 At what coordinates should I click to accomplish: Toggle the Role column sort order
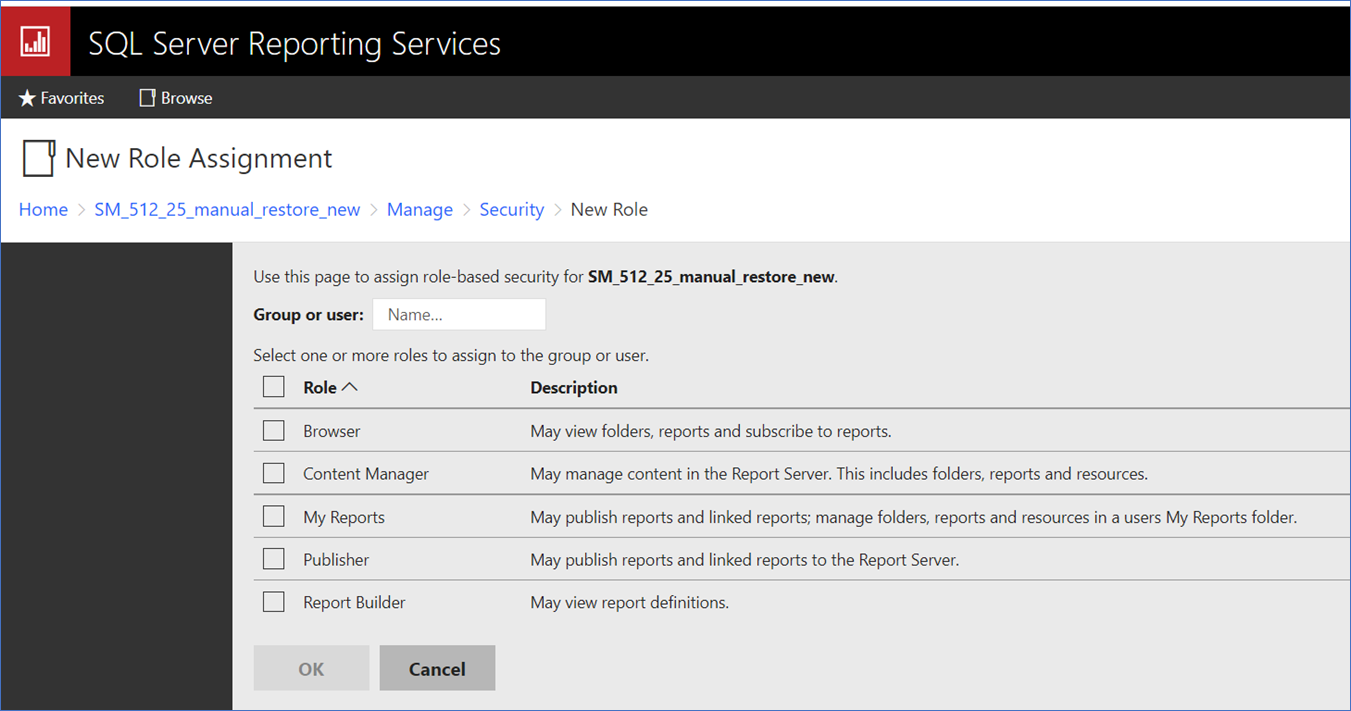click(328, 386)
